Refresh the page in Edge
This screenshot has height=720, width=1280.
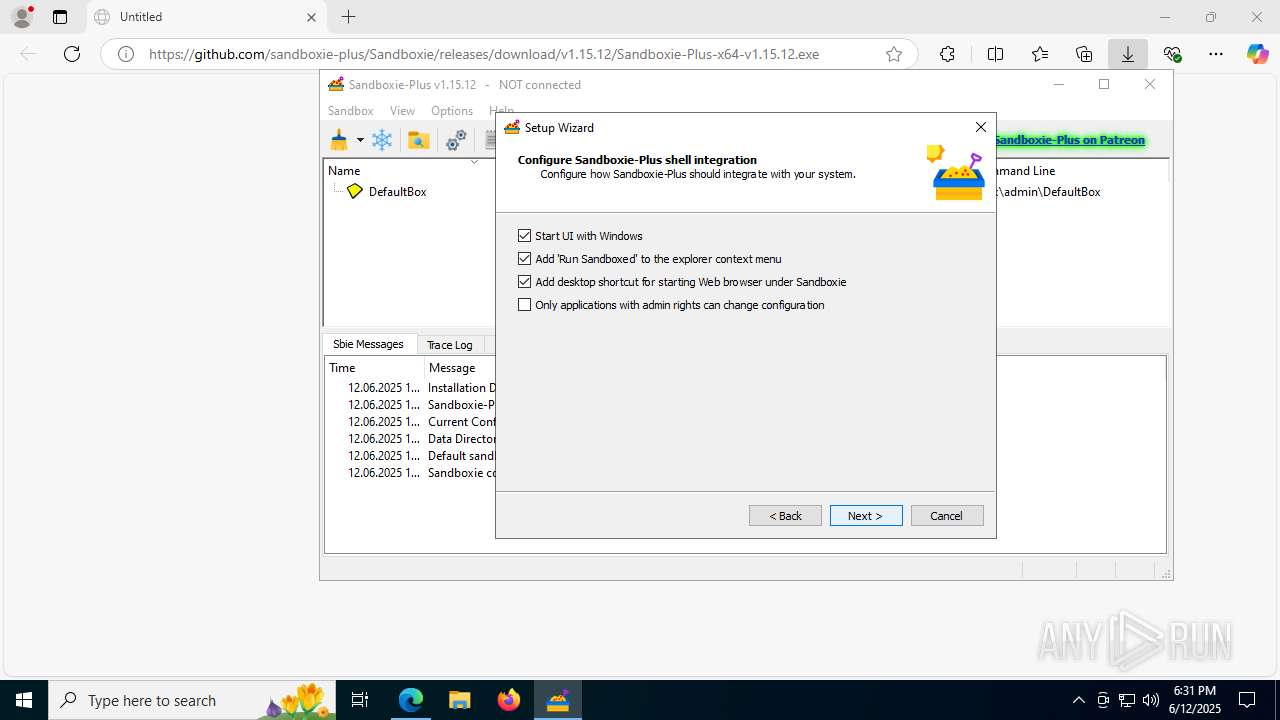tap(72, 54)
